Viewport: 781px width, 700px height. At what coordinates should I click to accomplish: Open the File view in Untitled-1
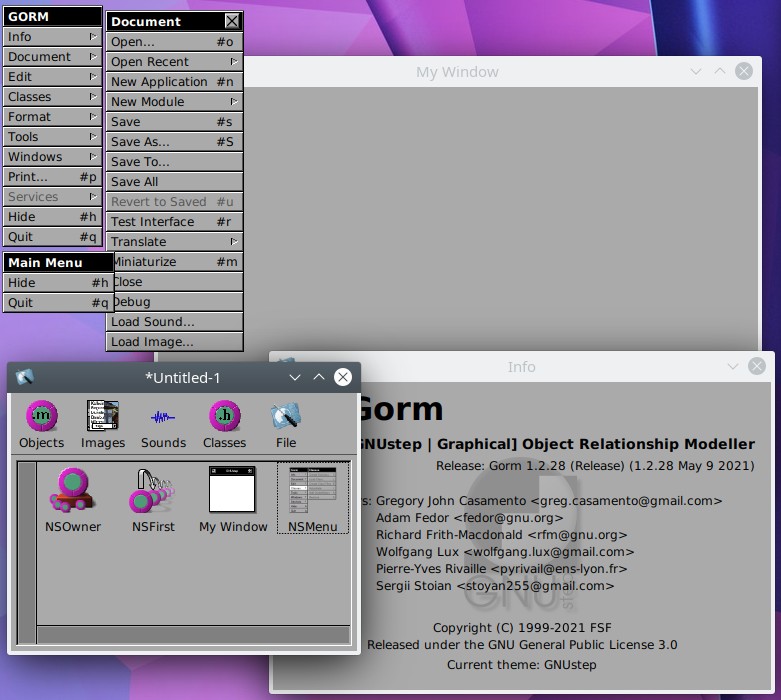[x=286, y=424]
